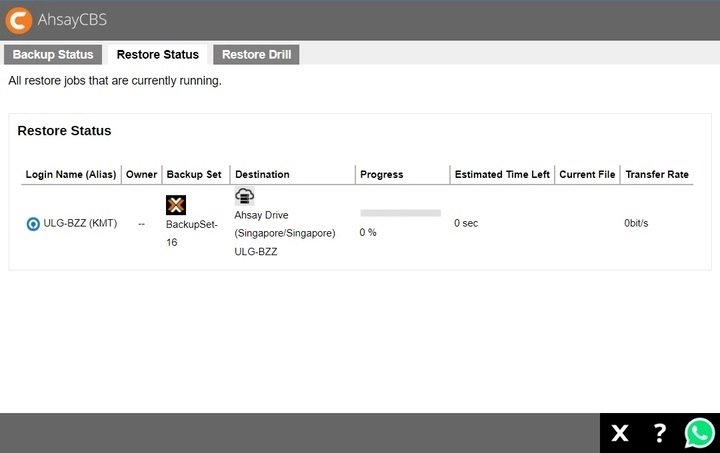Click the 0bit/s transfer rate value
This screenshot has height=453, width=720.
tap(636, 223)
